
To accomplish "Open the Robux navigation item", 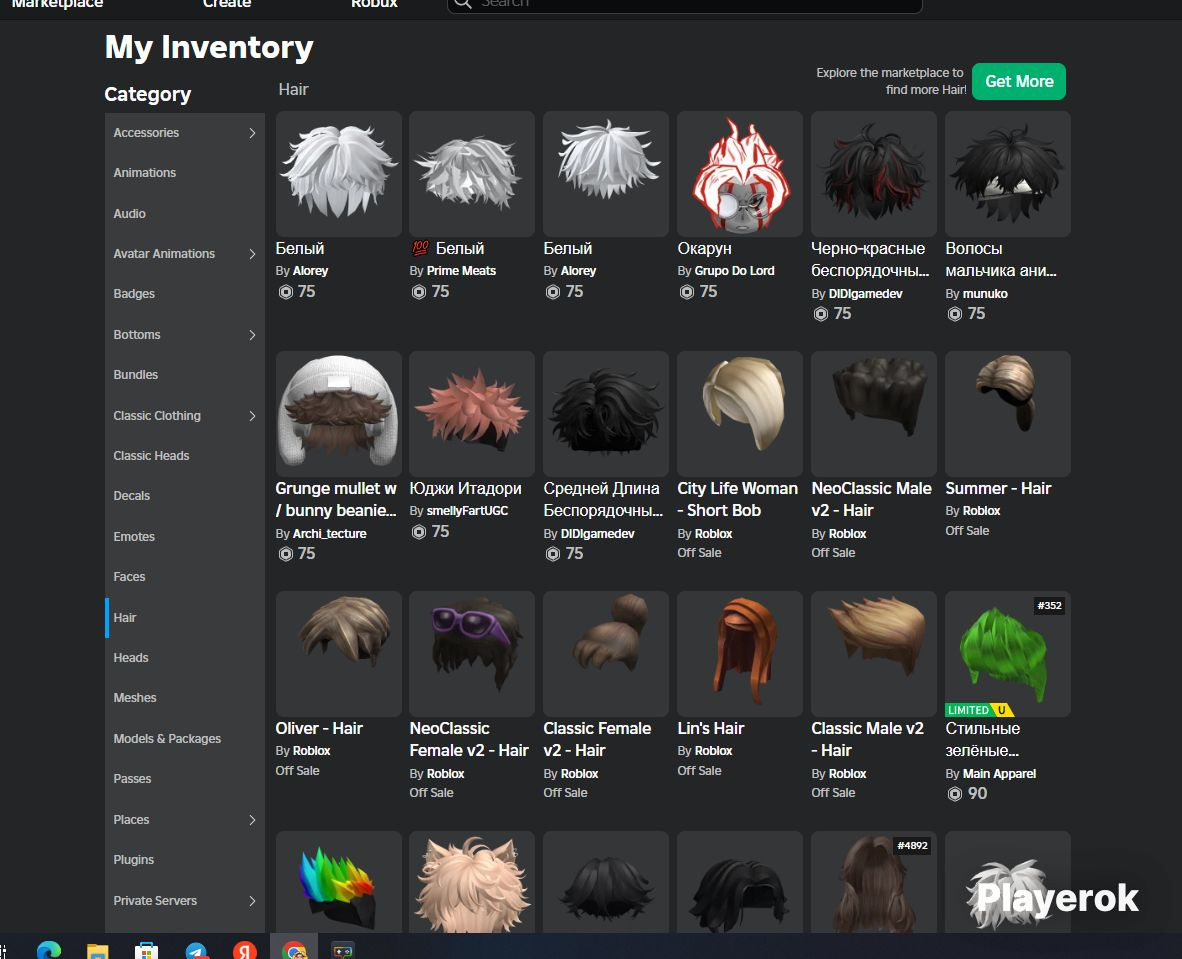I will pos(374,4).
